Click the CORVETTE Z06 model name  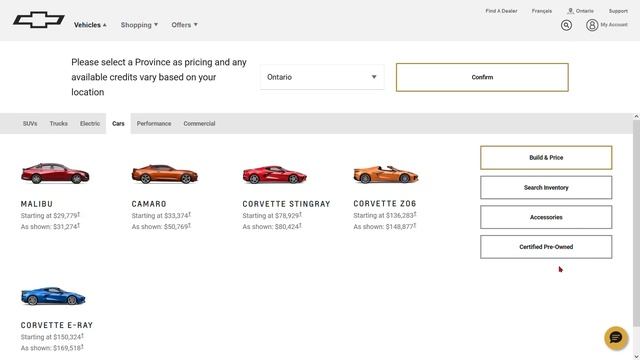pyautogui.click(x=385, y=203)
